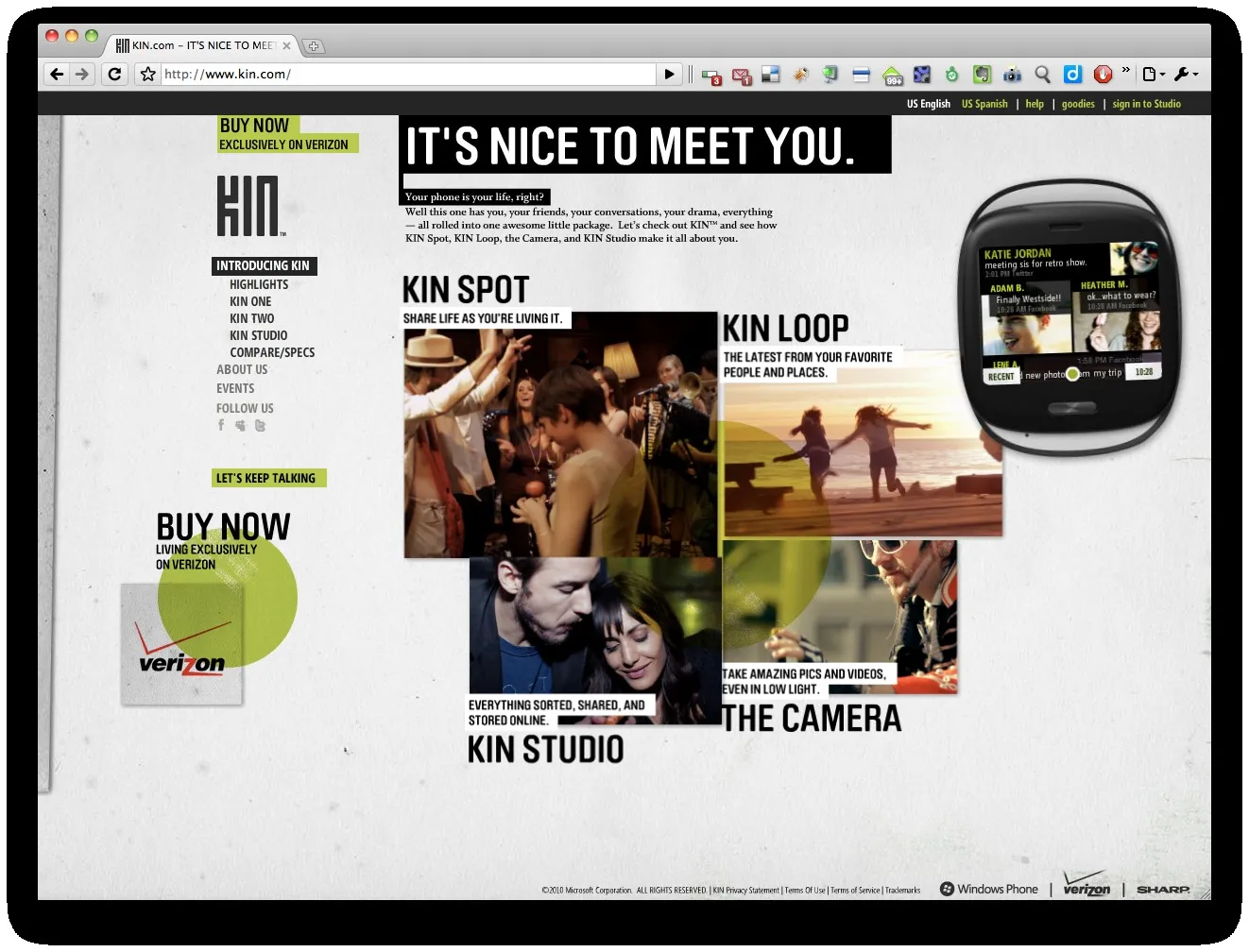Click the LET'S KEEP TALKING button
Image resolution: width=1249 pixels, height=952 pixels.
pos(268,478)
